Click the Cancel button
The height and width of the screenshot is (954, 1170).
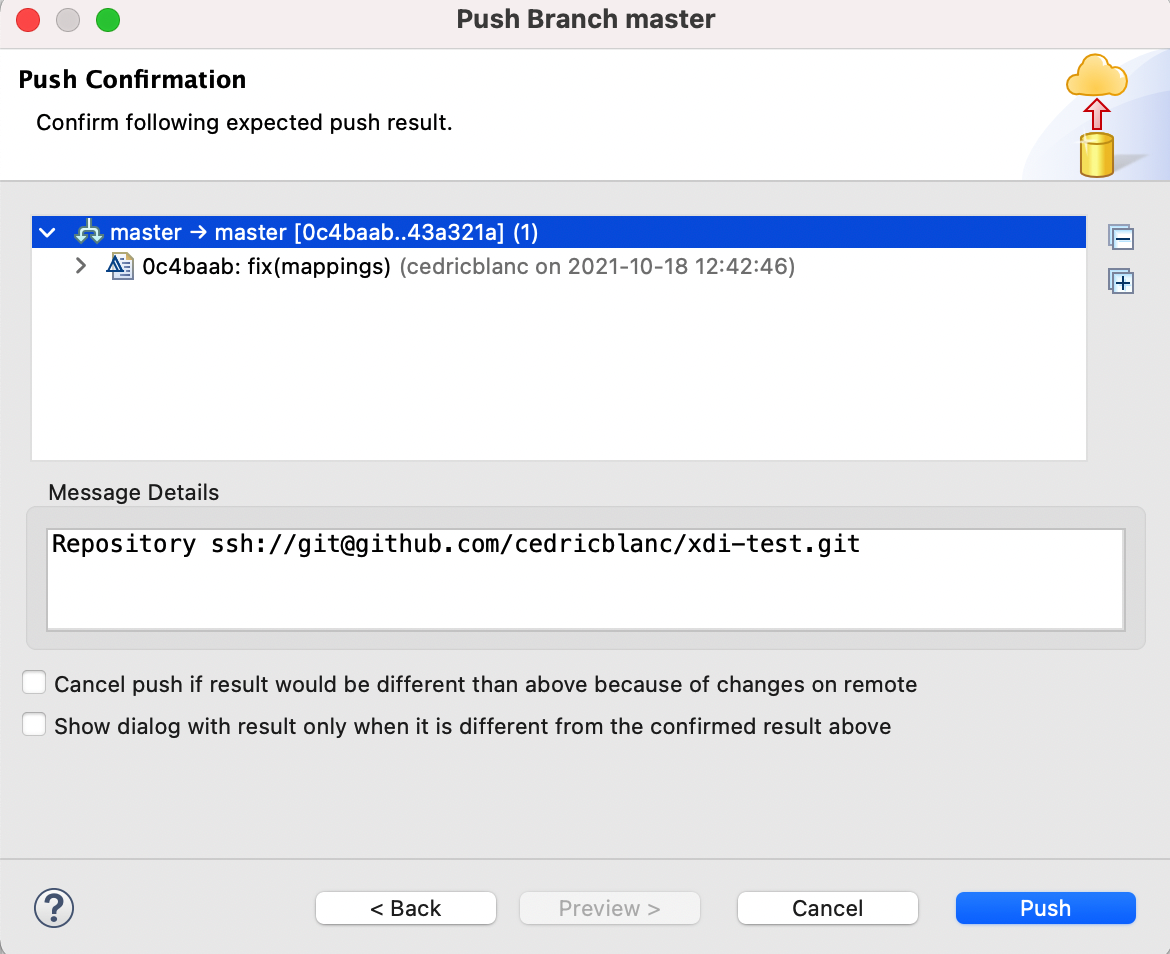[x=827, y=908]
